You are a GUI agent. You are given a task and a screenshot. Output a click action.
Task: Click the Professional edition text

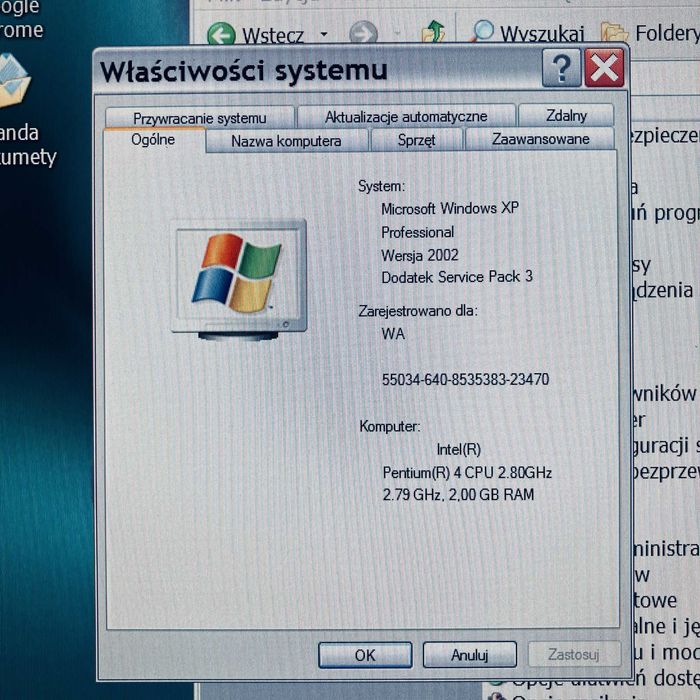417,232
